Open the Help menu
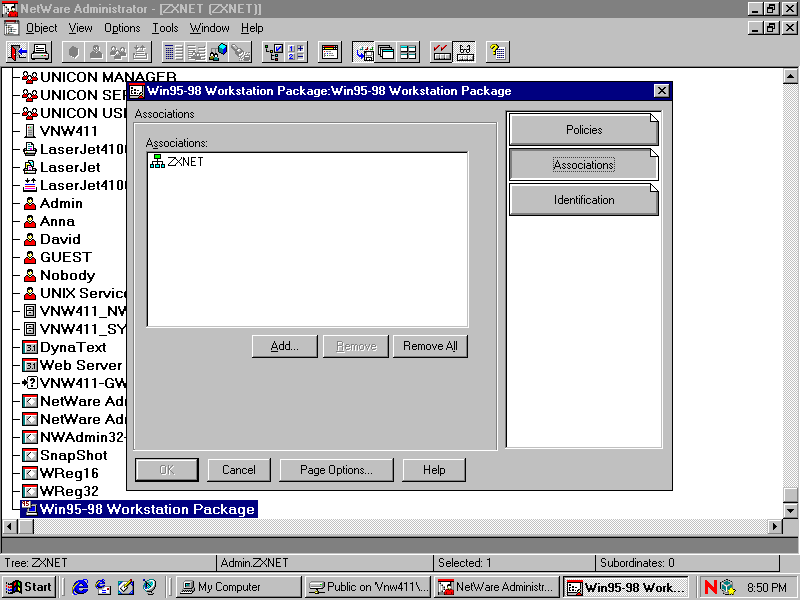The height and width of the screenshot is (600, 800). (252, 28)
